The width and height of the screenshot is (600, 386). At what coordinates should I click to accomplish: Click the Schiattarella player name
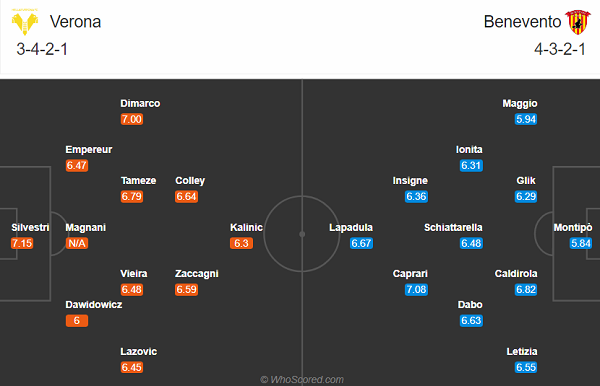453,228
